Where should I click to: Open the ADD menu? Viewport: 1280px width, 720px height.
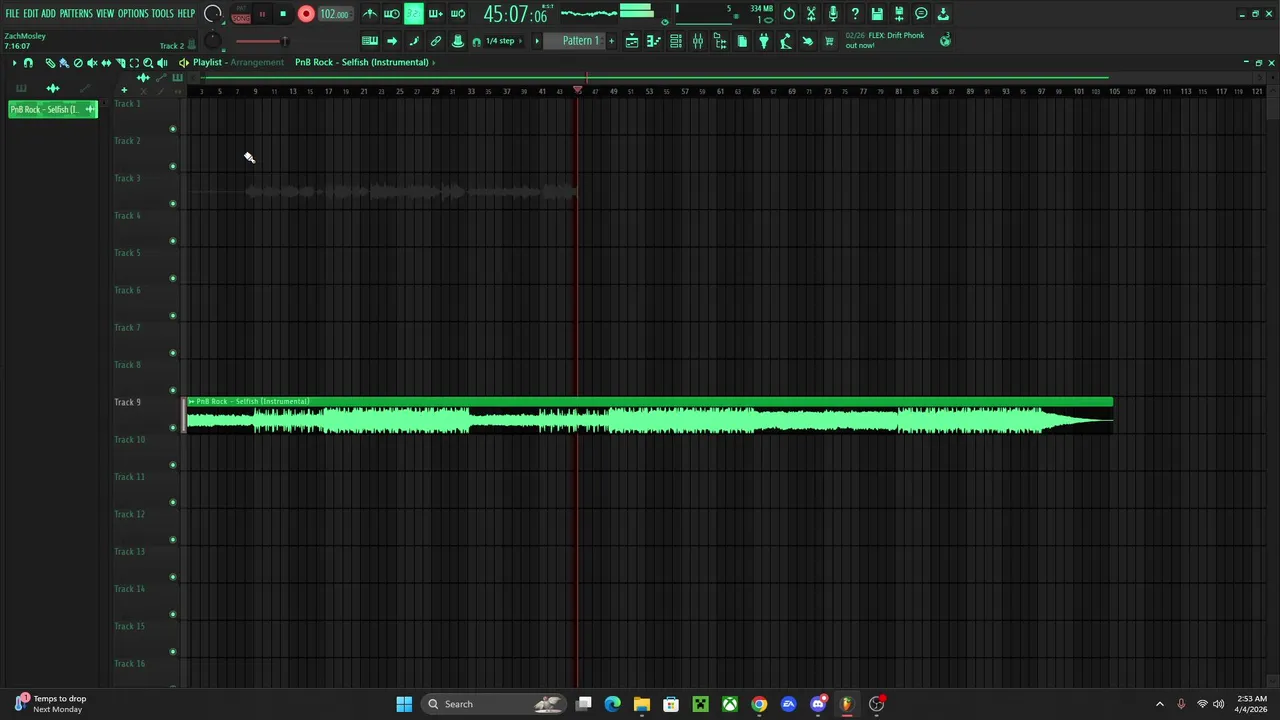point(48,14)
